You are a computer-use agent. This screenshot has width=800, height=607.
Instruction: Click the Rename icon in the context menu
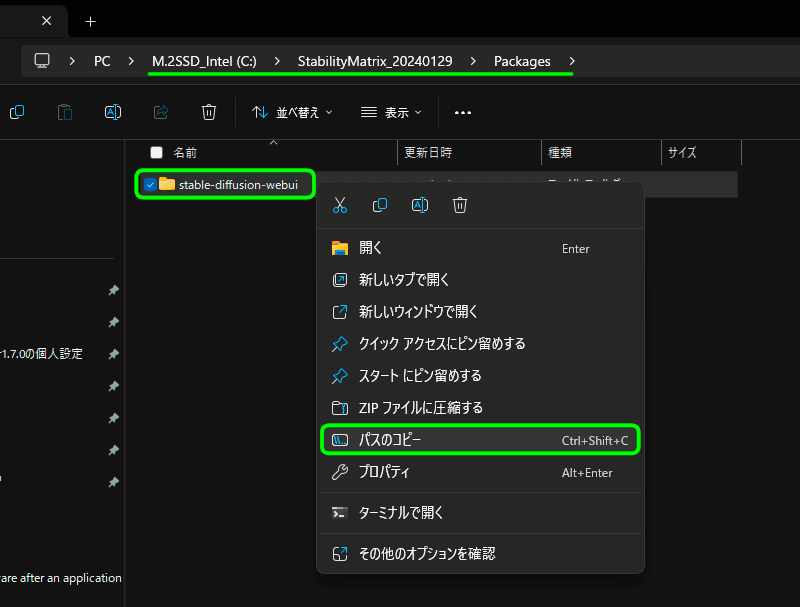[419, 205]
